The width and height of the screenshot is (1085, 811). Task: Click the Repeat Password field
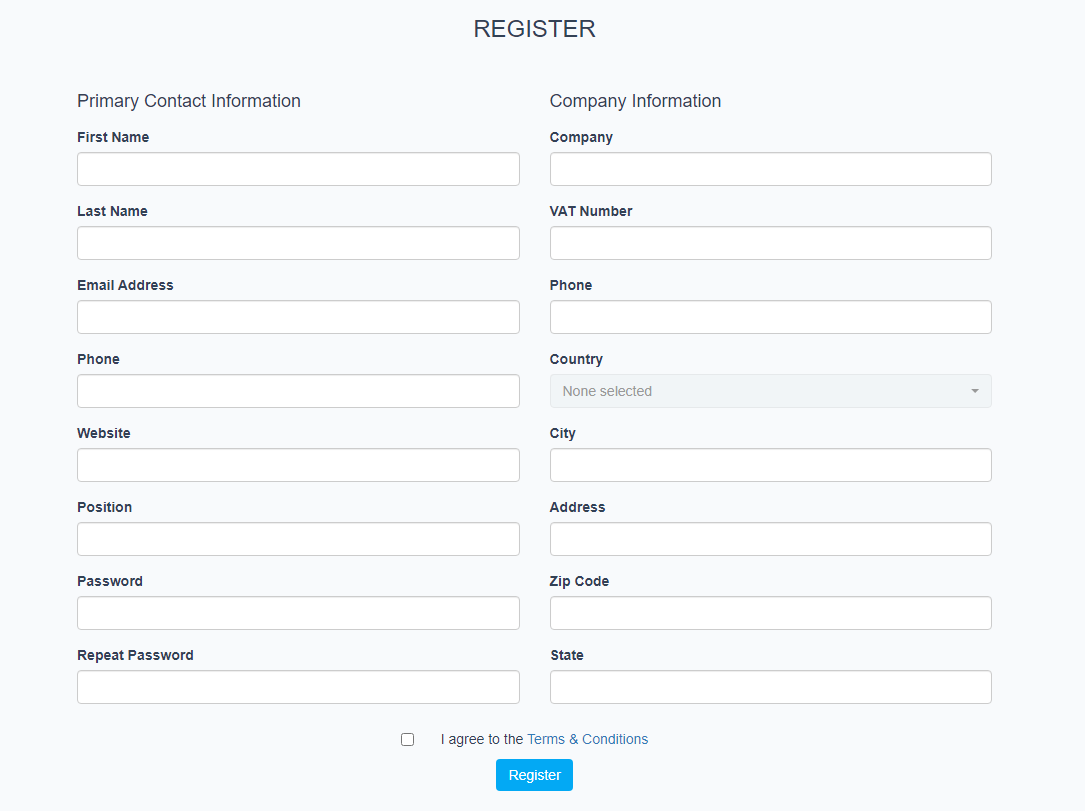coord(298,687)
